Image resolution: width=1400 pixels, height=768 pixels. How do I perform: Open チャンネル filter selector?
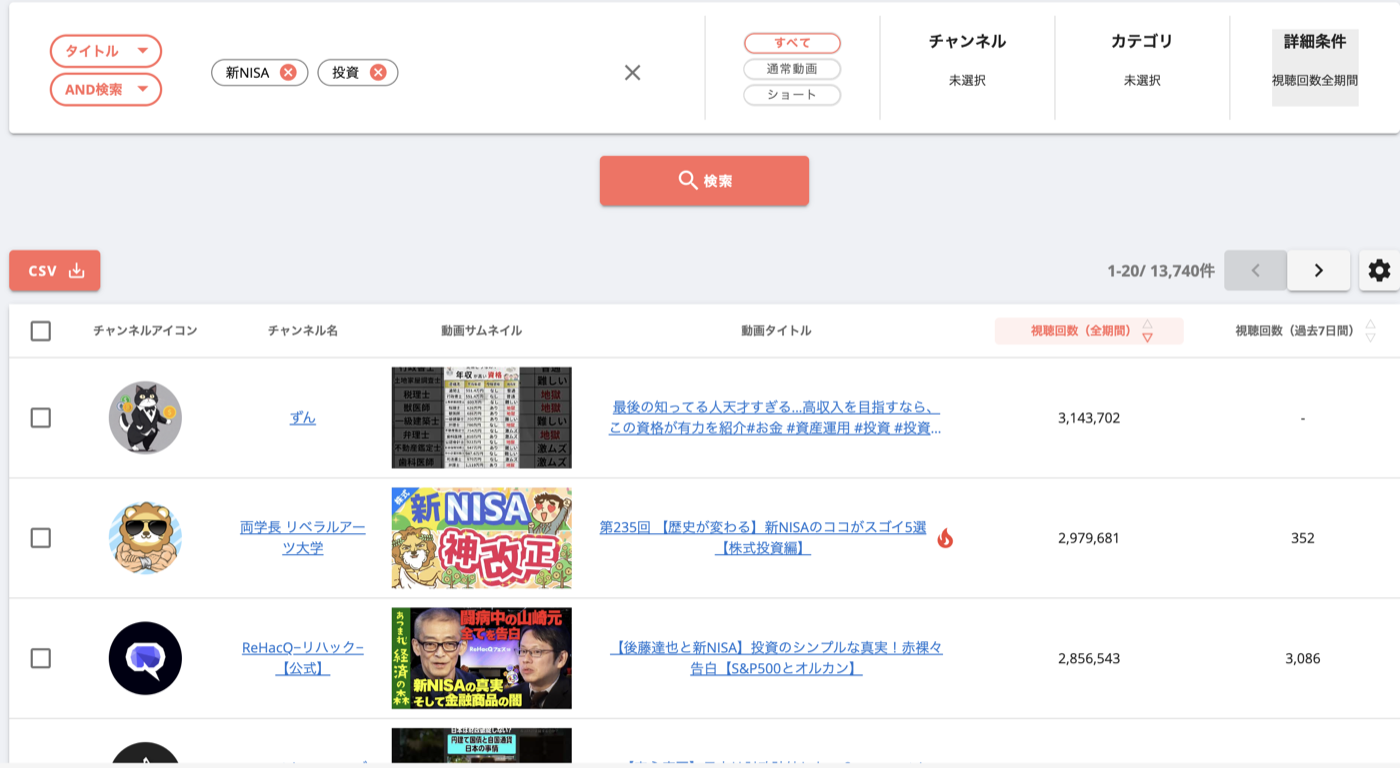(x=967, y=60)
